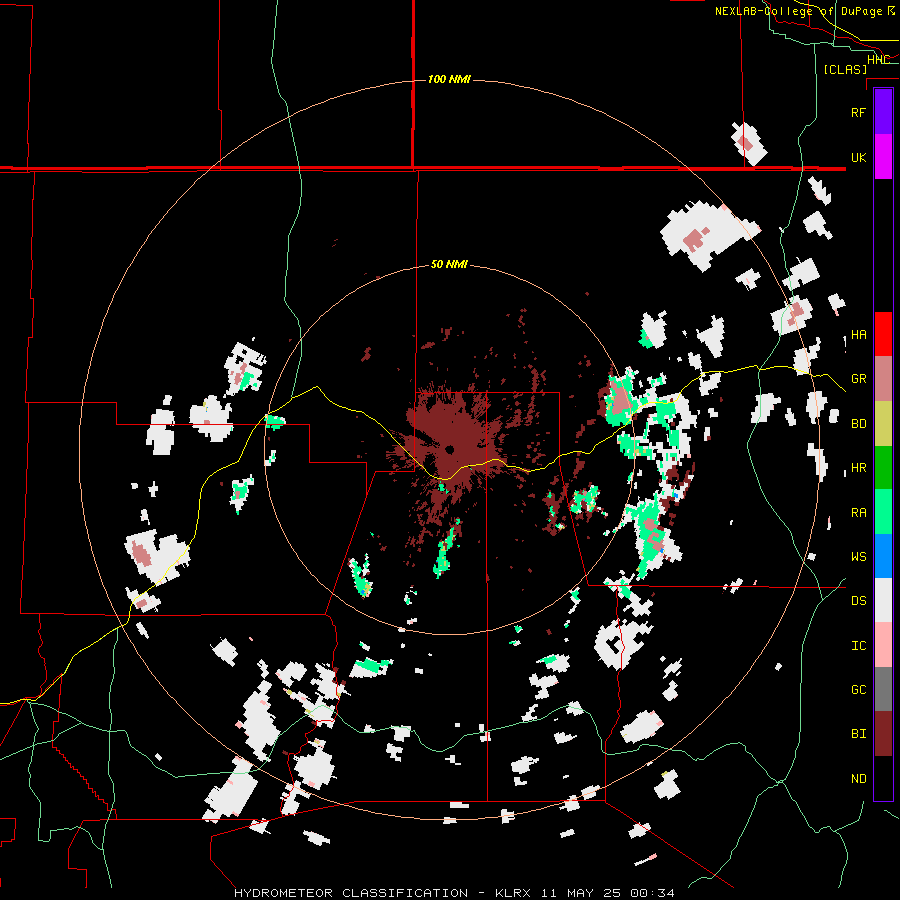Click the IC legend label
This screenshot has height=900, width=900.
pyautogui.click(x=858, y=646)
